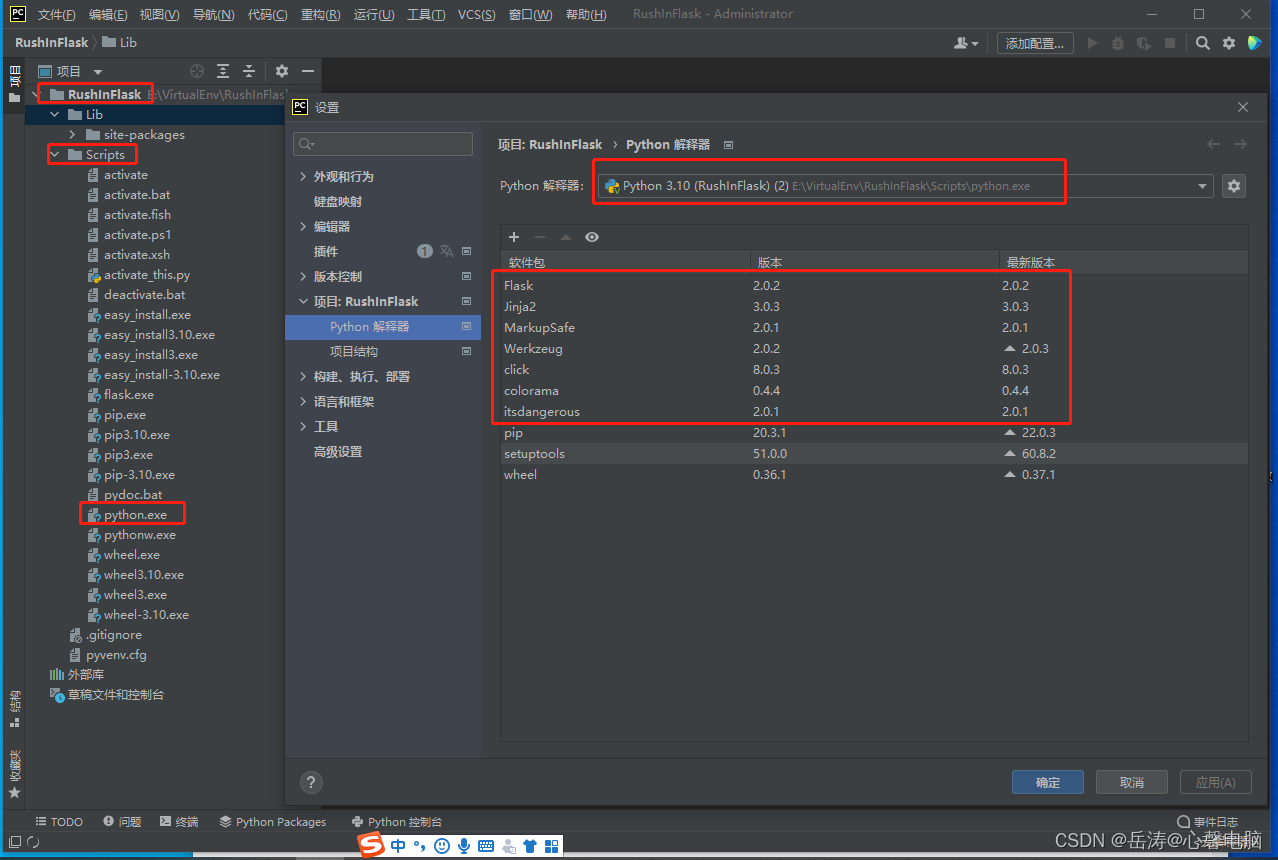Open the 终端 terminal tab
Viewport: 1278px width, 860px height.
click(x=179, y=822)
